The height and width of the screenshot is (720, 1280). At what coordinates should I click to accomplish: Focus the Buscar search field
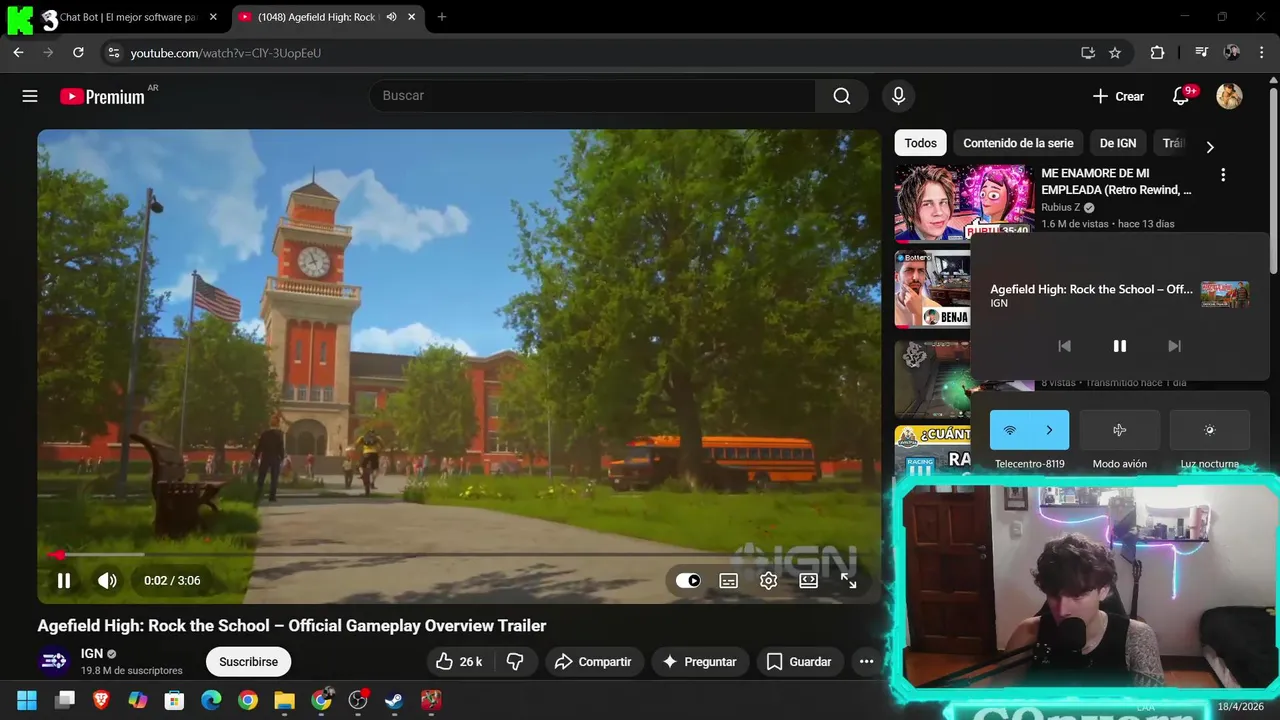592,96
